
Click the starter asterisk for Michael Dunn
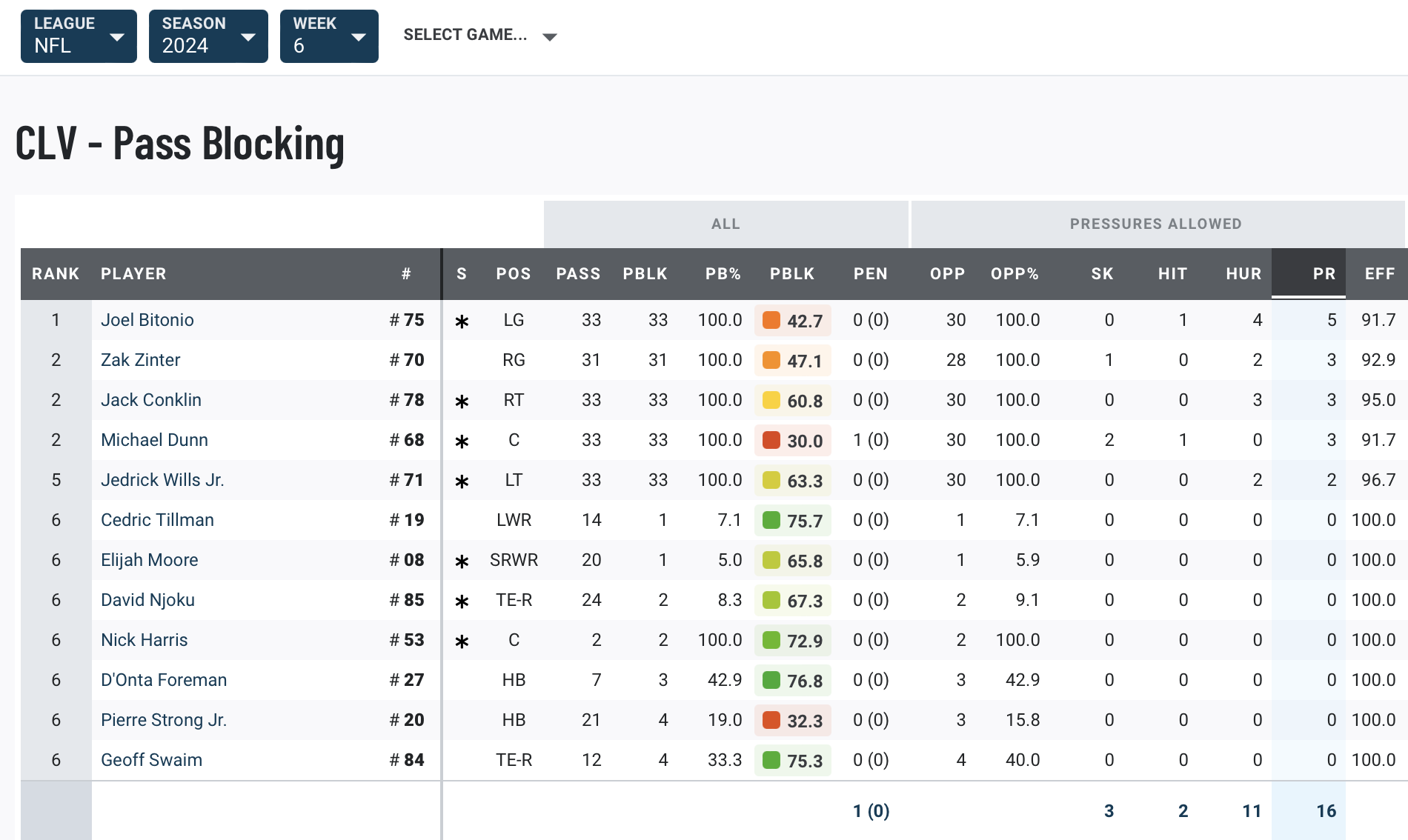(462, 441)
